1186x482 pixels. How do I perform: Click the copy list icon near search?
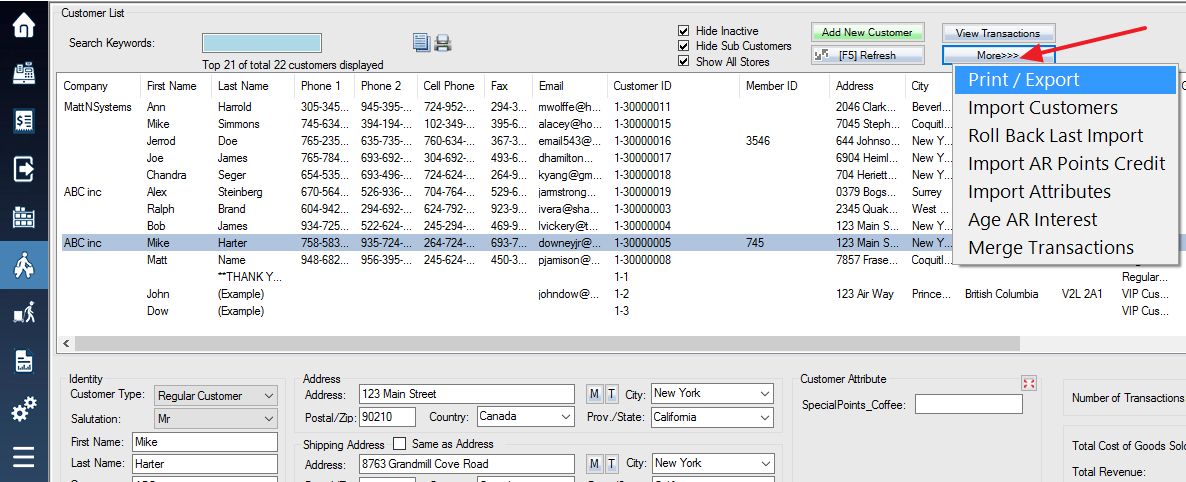pyautogui.click(x=421, y=43)
